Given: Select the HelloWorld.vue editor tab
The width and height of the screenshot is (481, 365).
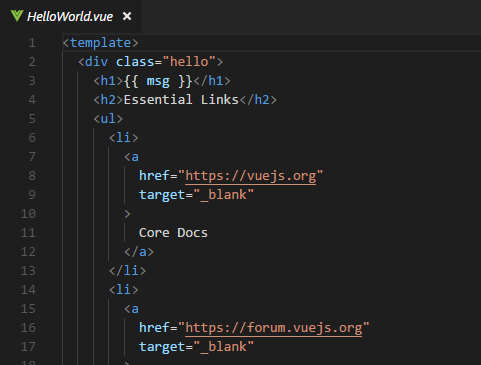Looking at the screenshot, I should tap(70, 16).
